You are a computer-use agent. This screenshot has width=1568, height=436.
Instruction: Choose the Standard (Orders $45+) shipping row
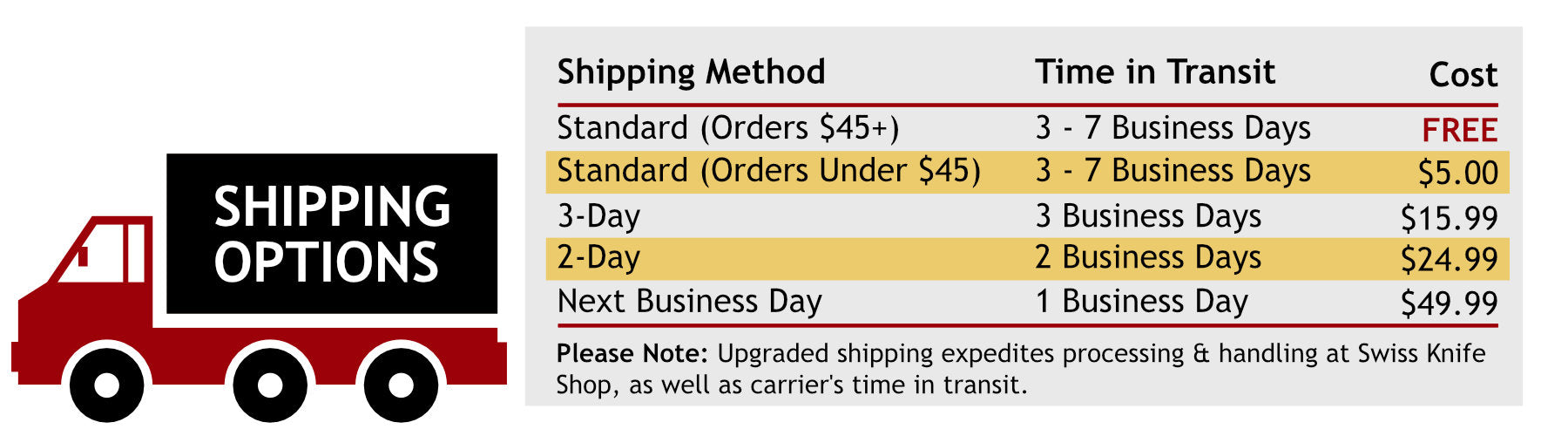pyautogui.click(x=727, y=128)
